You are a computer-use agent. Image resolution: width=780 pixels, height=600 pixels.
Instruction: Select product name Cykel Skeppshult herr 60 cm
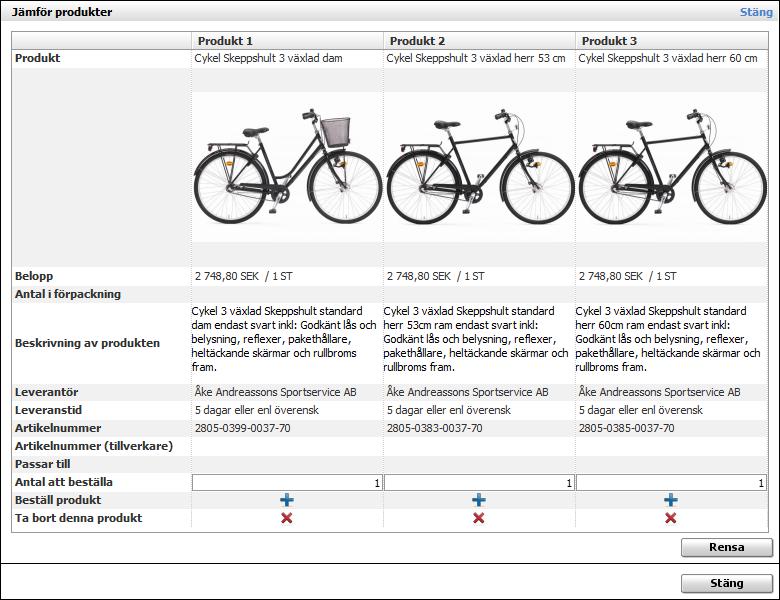(x=668, y=58)
